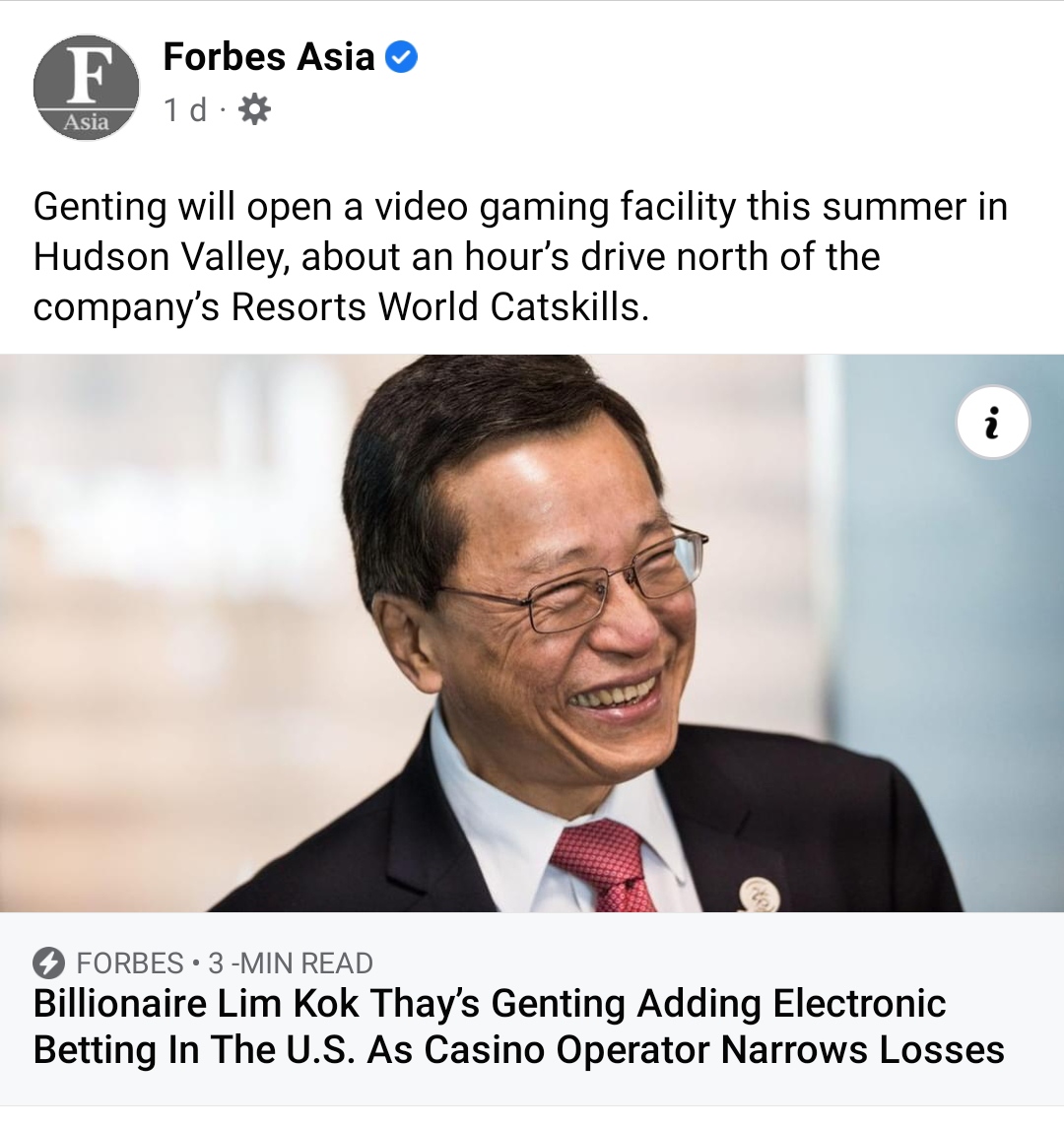Open the "Billionaire Lim Kok Thay's Genting" headline
Viewport: 1064px width, 1128px height.
coord(329,1004)
